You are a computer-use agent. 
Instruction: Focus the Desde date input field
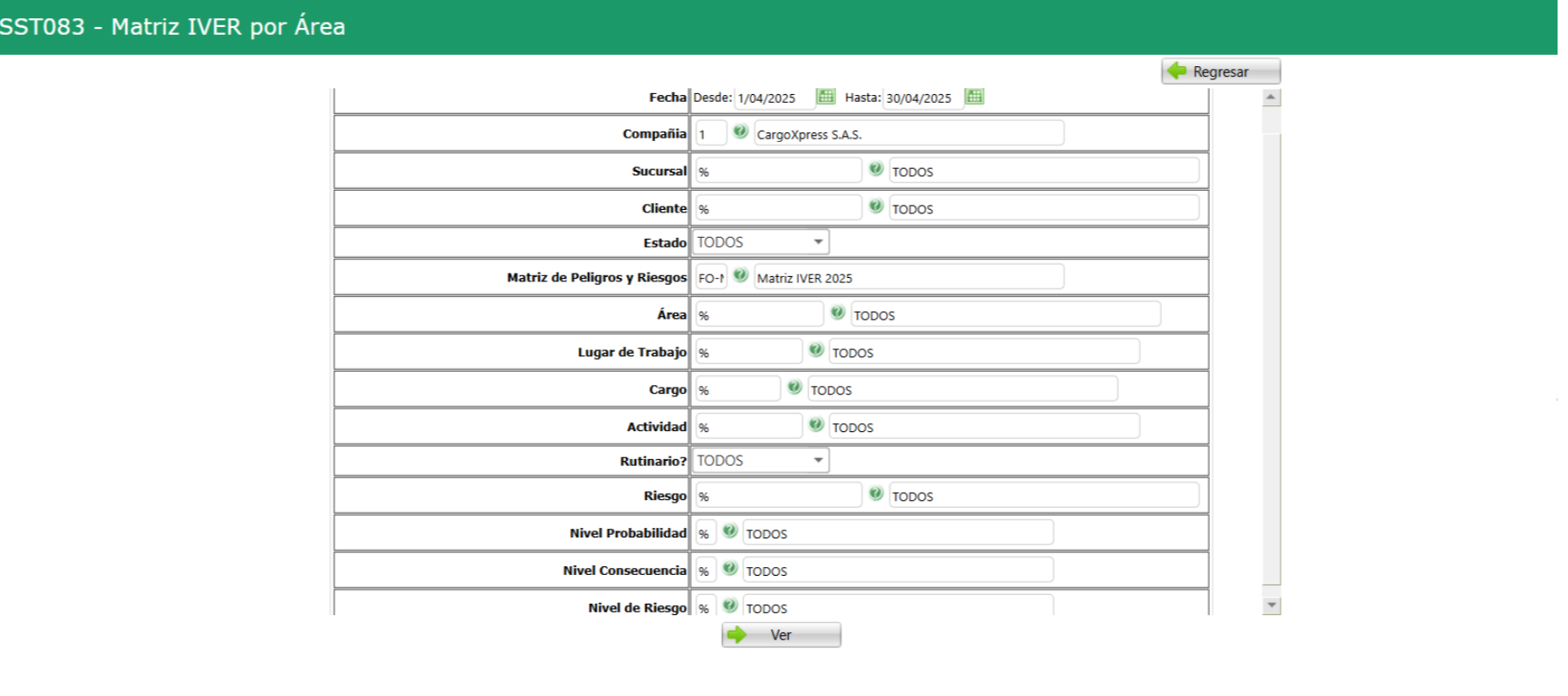773,98
